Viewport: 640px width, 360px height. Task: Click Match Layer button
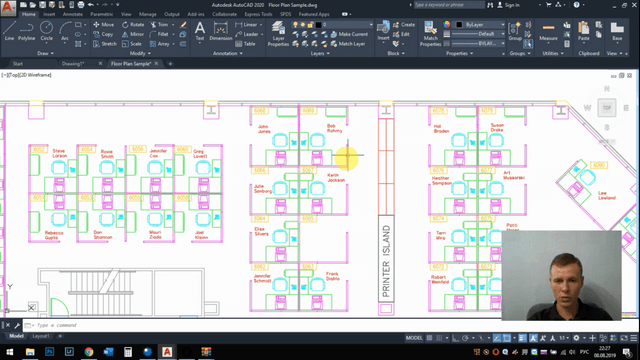tap(348, 44)
